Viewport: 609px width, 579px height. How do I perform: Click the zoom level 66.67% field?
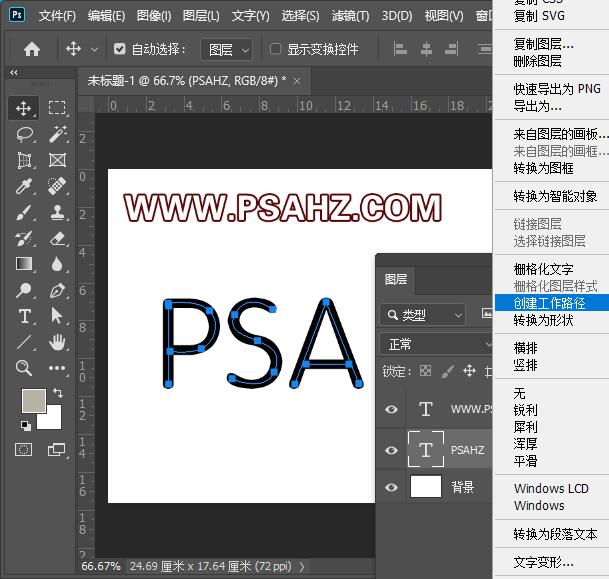(101, 566)
